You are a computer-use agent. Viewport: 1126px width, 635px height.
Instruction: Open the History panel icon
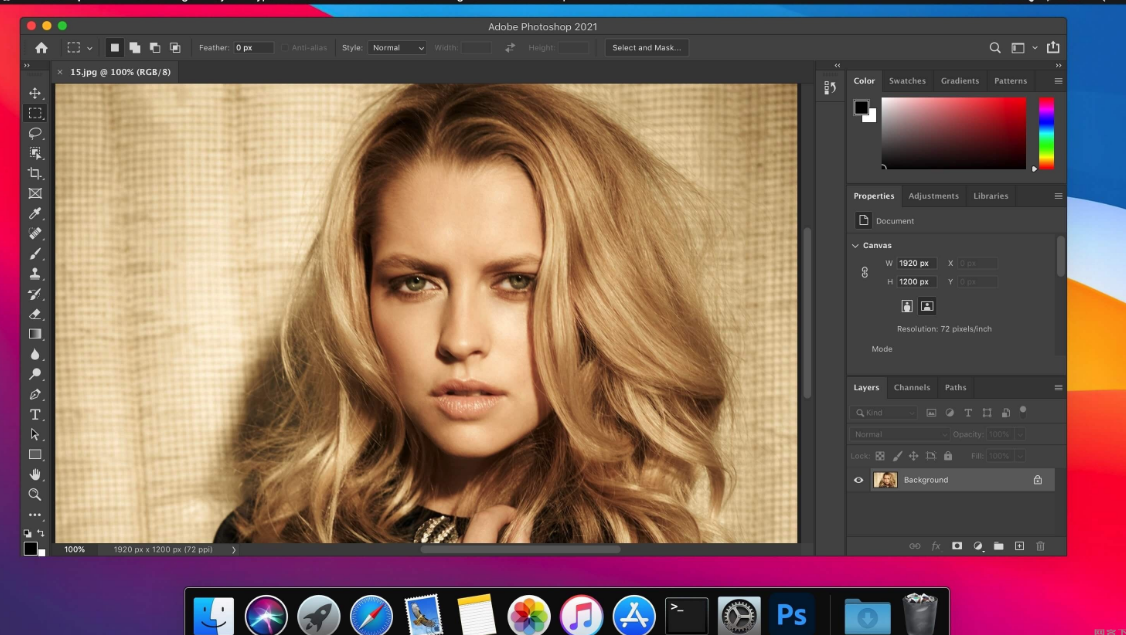829,88
